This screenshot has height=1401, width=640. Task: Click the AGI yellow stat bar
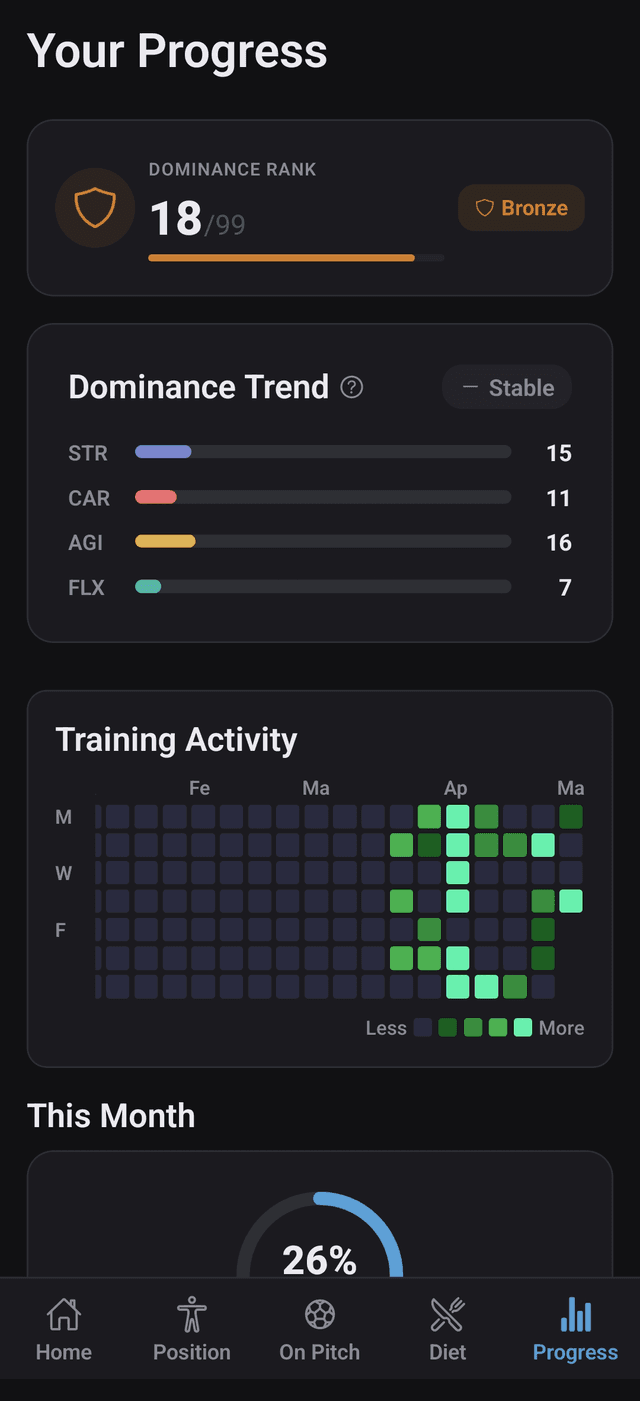coord(323,541)
